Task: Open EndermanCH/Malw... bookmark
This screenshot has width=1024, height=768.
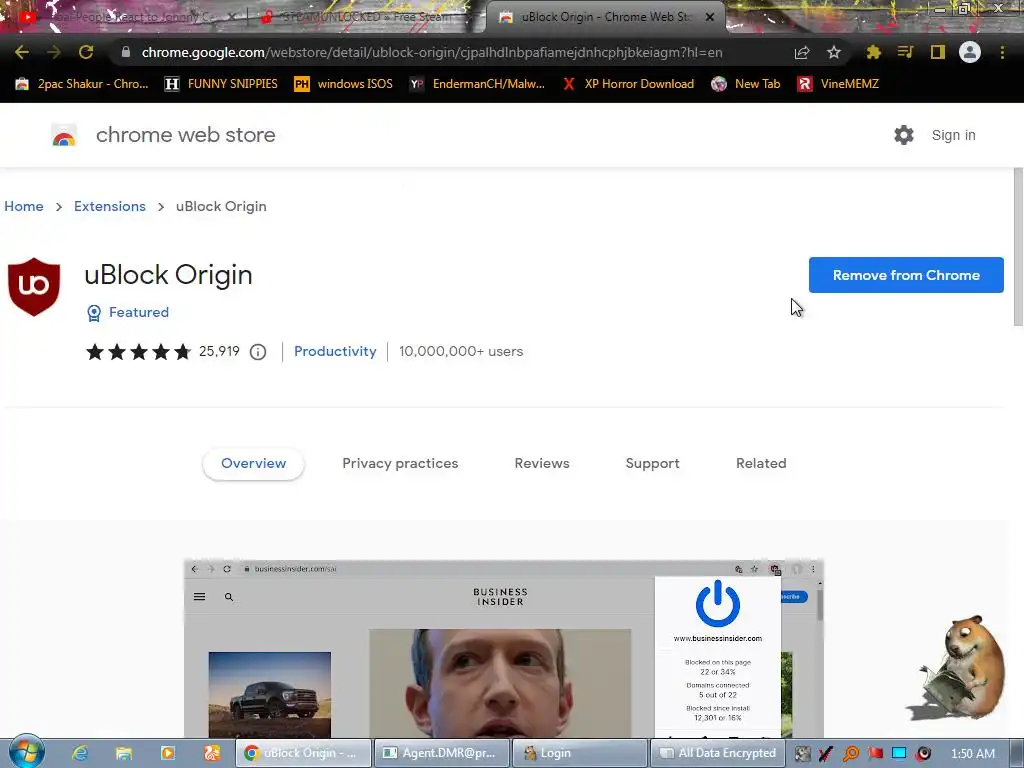Action: [477, 84]
